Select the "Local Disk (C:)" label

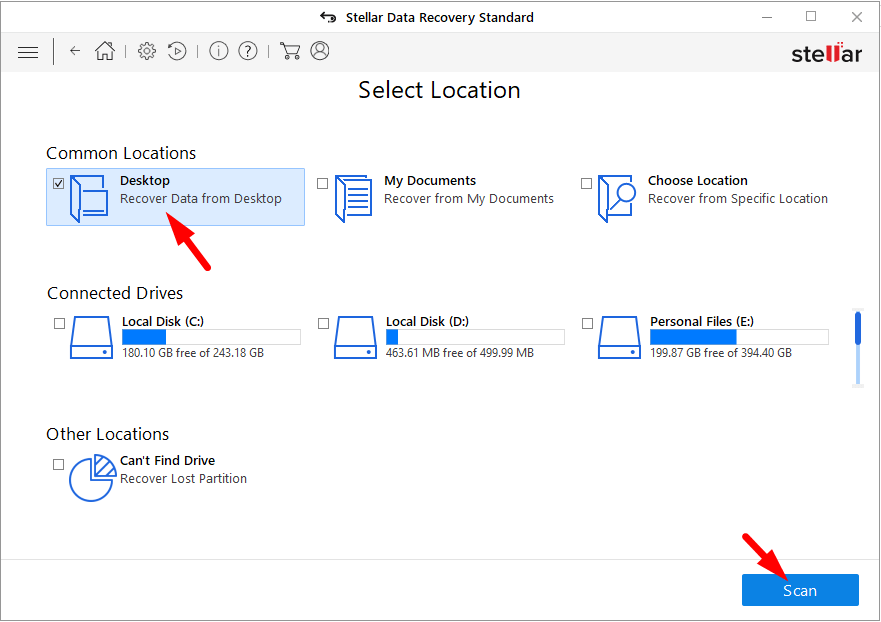(x=163, y=321)
